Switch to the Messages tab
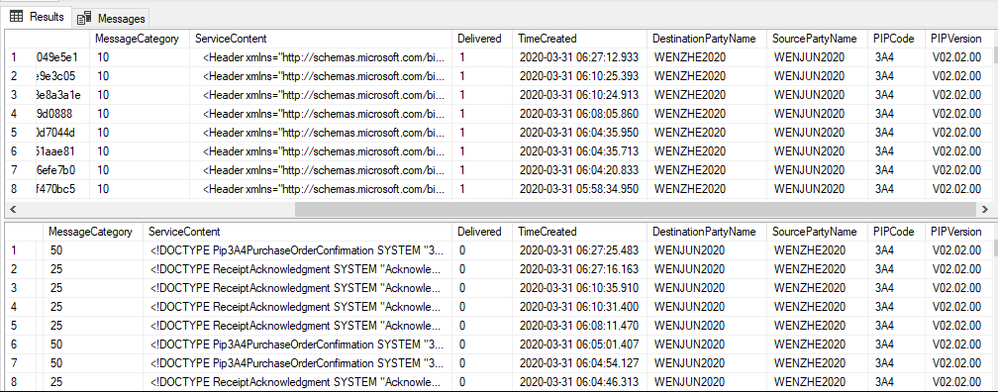The height and width of the screenshot is (392, 998). click(x=111, y=18)
